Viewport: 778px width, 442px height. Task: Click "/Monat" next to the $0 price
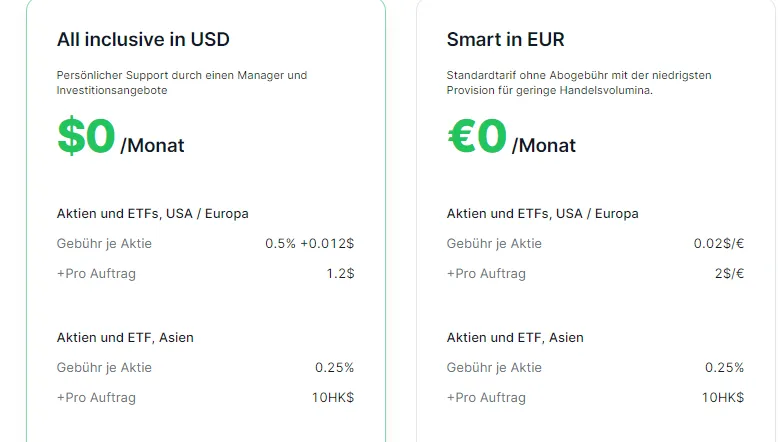[x=152, y=146]
